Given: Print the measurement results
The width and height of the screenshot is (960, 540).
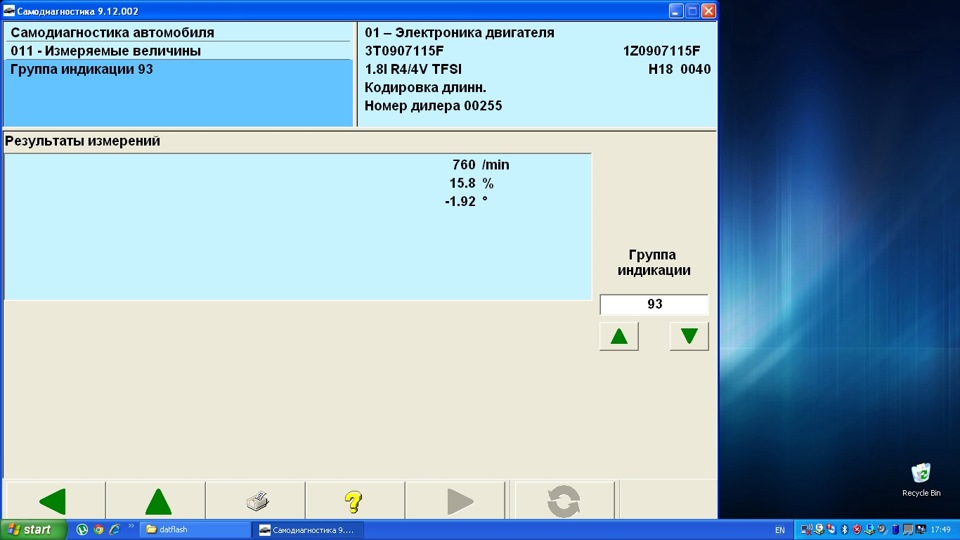Looking at the screenshot, I should point(257,501).
